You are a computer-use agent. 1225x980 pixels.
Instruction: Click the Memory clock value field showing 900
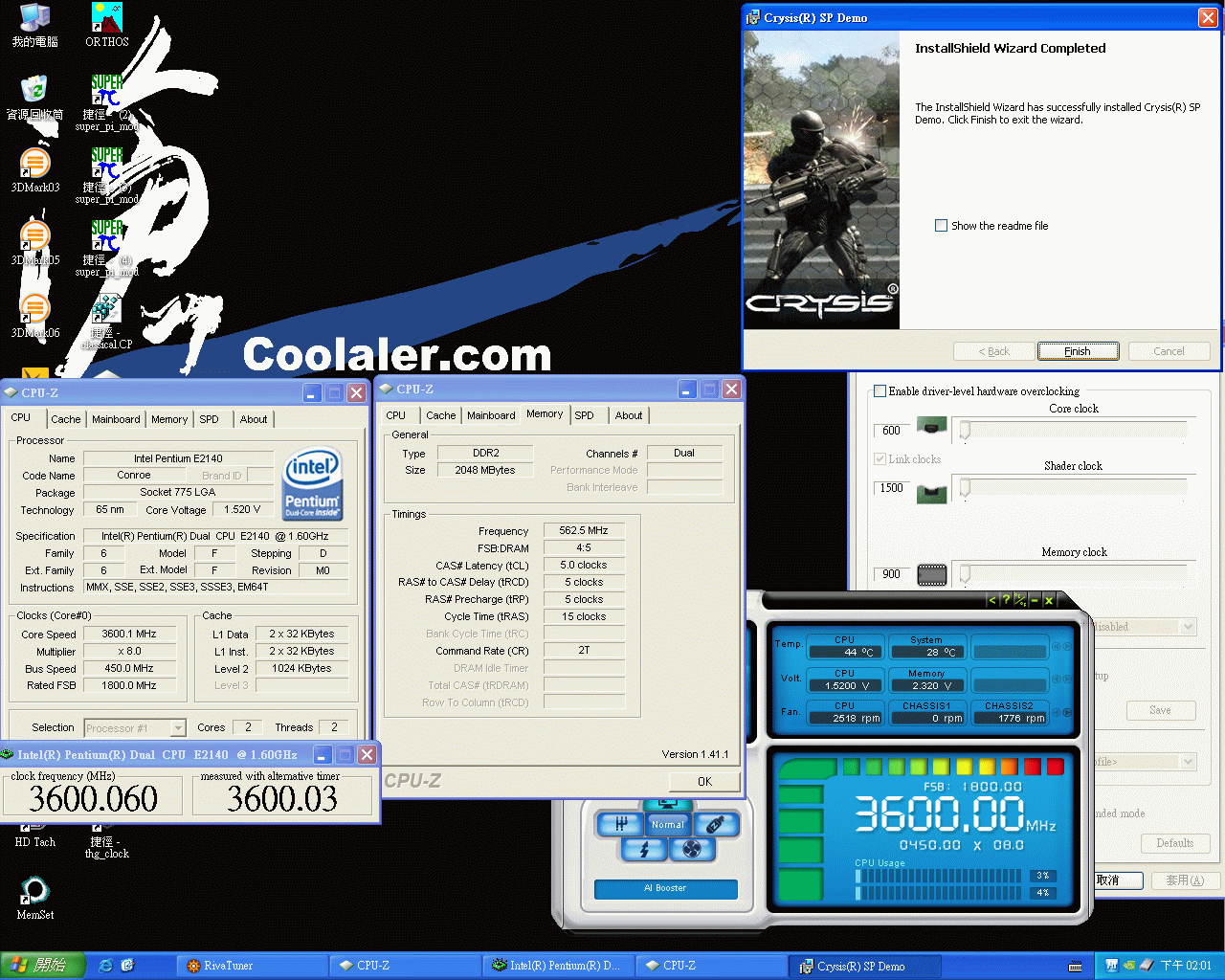tap(891, 574)
